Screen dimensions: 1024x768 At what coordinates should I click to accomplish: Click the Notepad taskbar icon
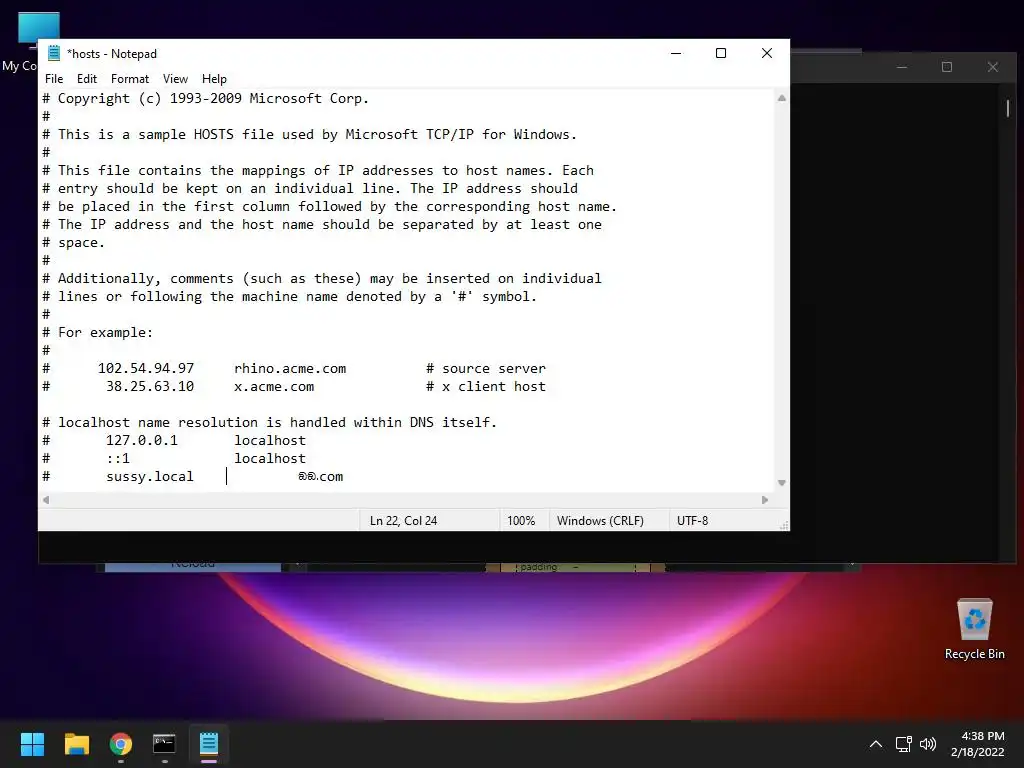209,744
